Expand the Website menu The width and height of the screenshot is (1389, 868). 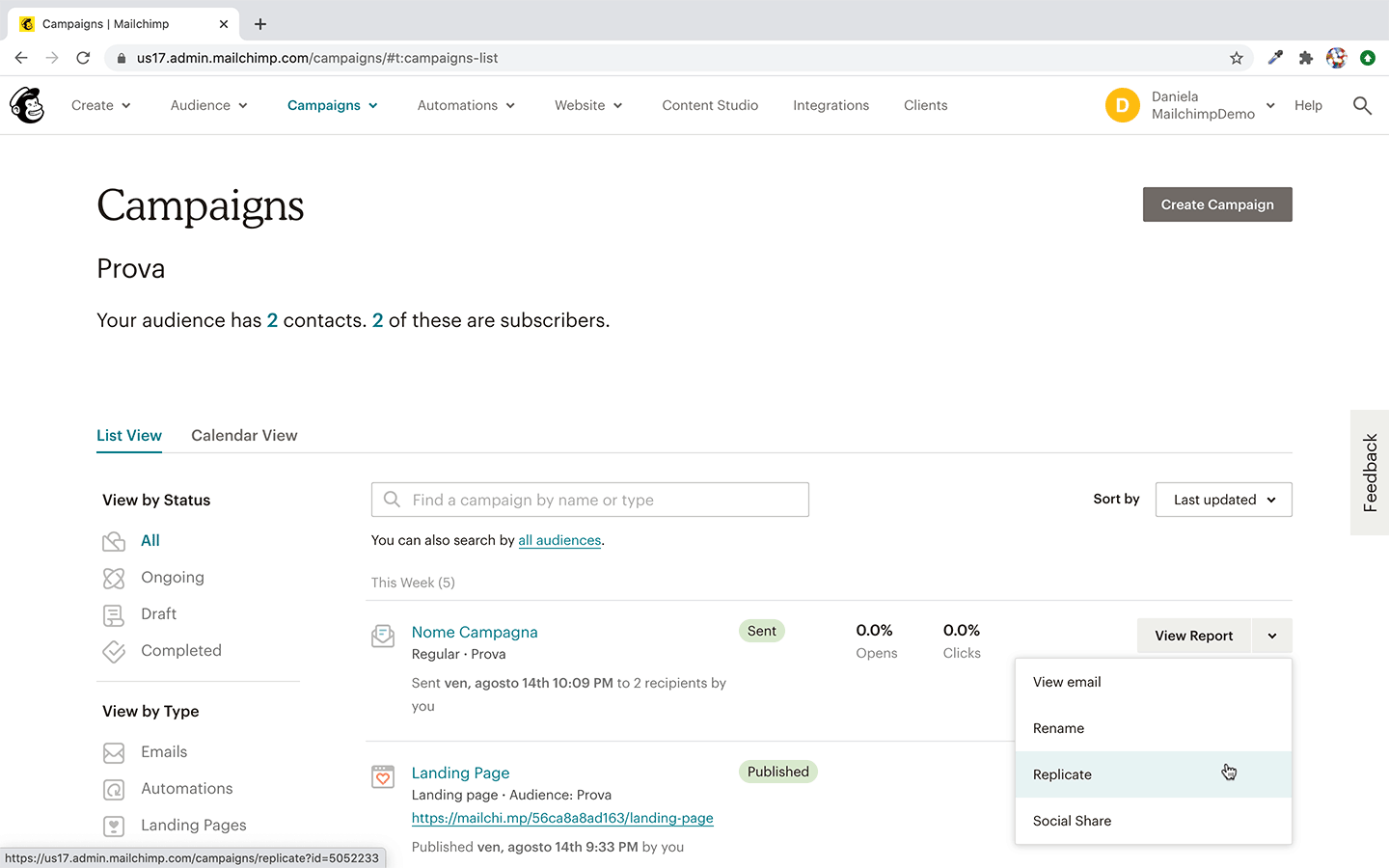[588, 105]
